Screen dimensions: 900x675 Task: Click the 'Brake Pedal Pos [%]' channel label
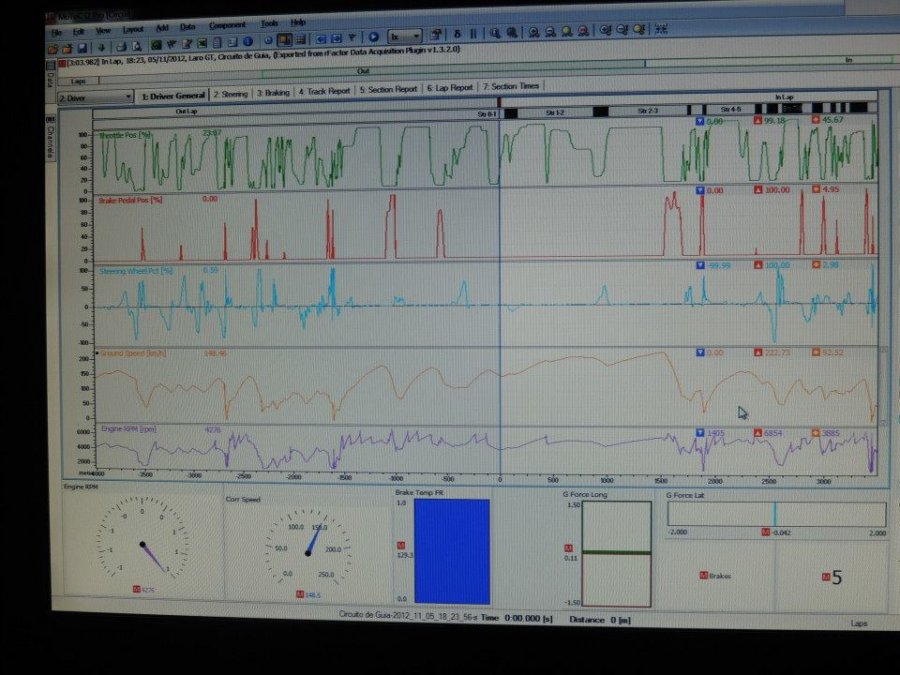pyautogui.click(x=130, y=200)
